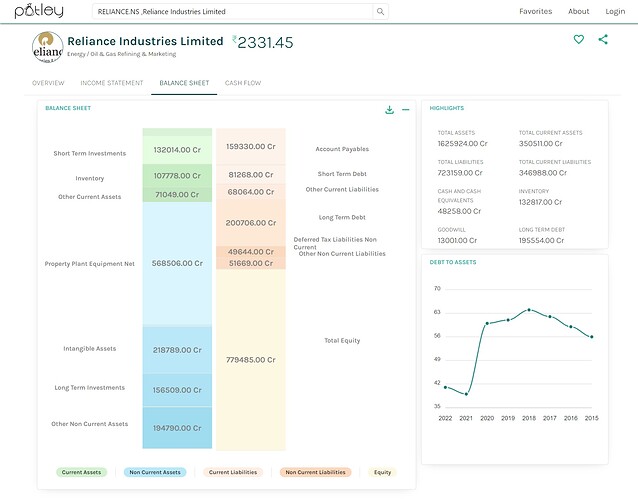The height and width of the screenshot is (499, 638).
Task: Toggle the Current Assets legend chip
Action: (81, 472)
